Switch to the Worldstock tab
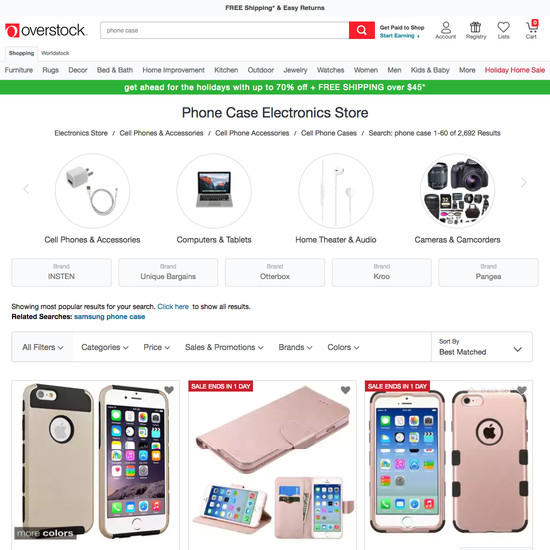This screenshot has width=550, height=550. click(55, 53)
